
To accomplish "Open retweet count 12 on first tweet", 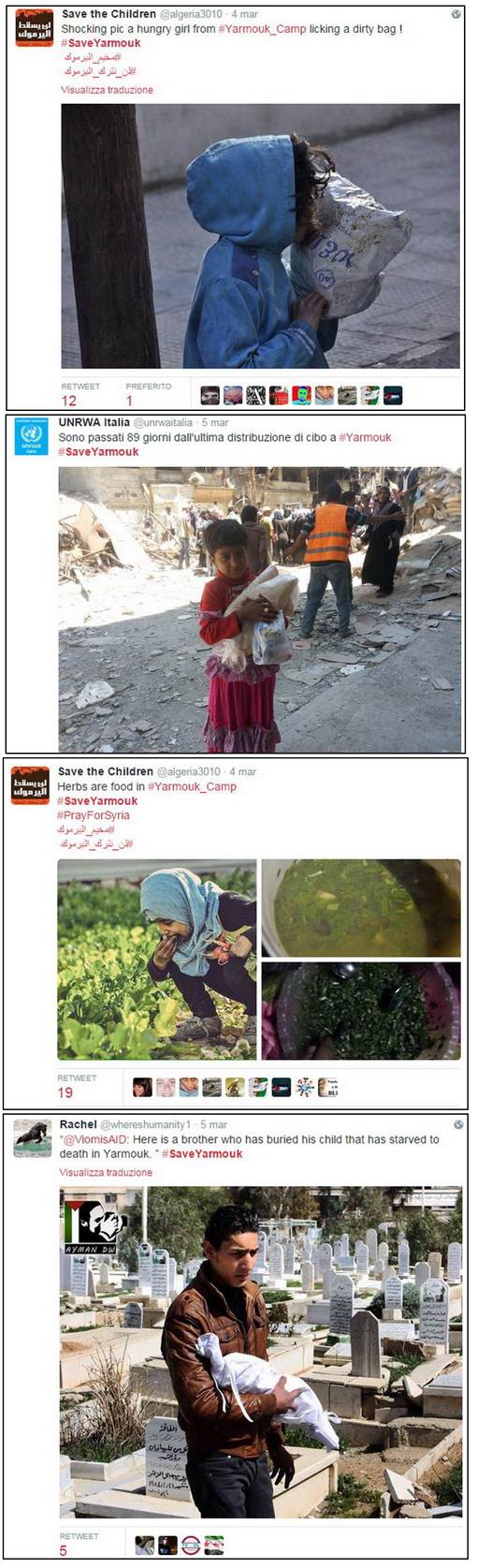I will [69, 401].
